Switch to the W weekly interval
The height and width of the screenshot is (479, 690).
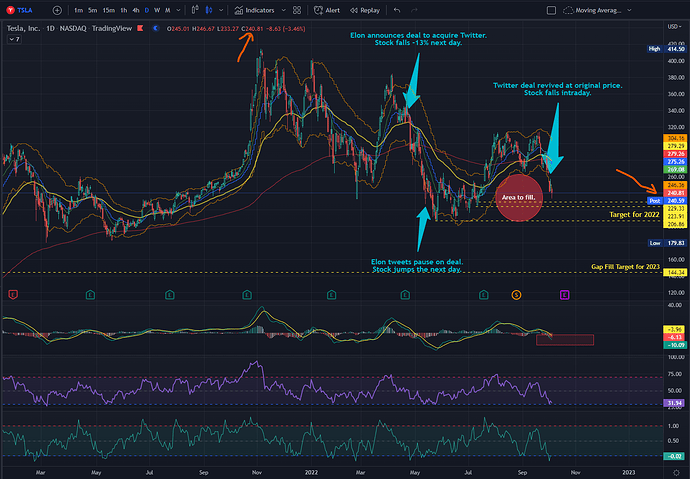pos(157,10)
